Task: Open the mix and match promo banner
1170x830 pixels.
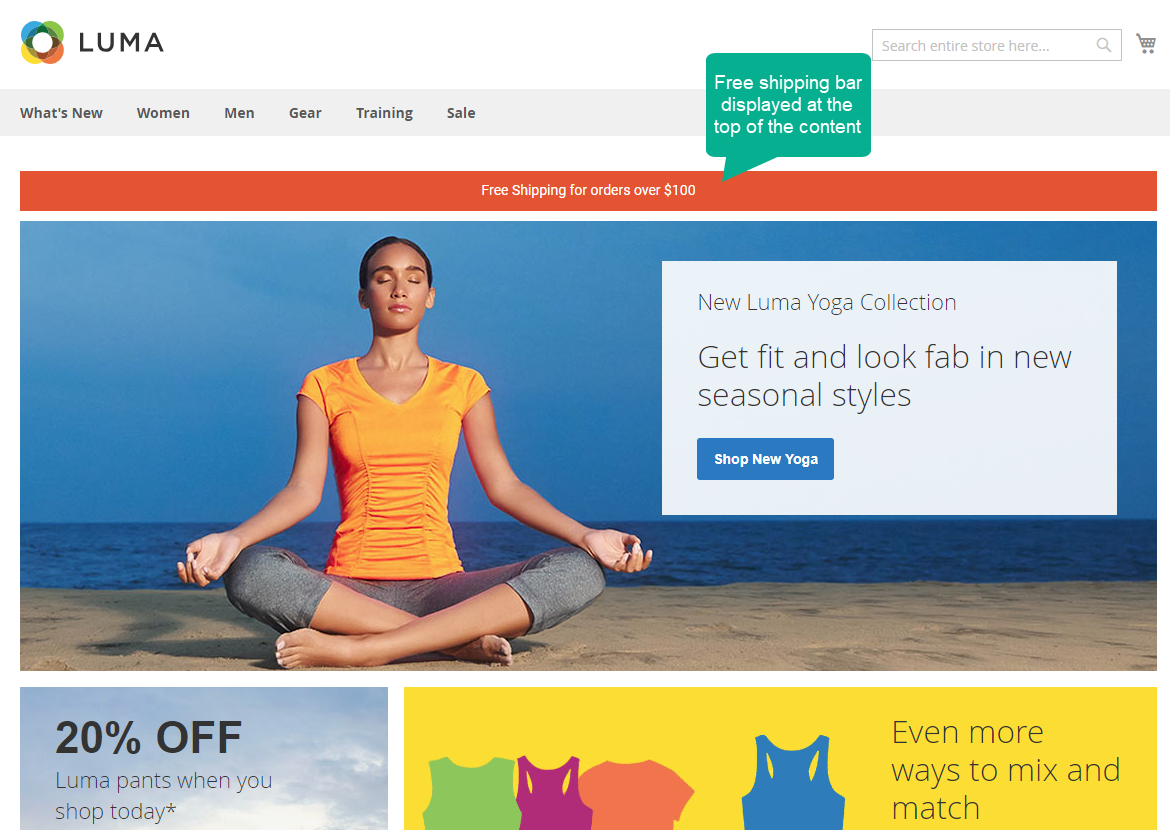Action: pos(780,758)
